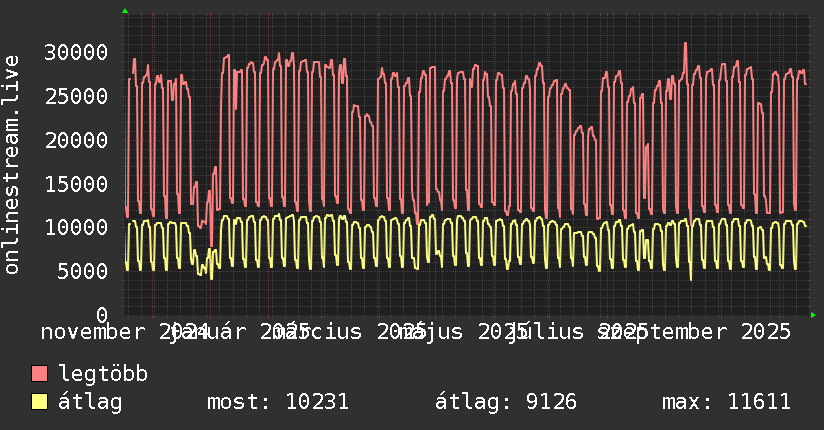Image resolution: width=824 pixels, height=430 pixels.
Task: Click the 0 y-axis label
Action: point(102,315)
